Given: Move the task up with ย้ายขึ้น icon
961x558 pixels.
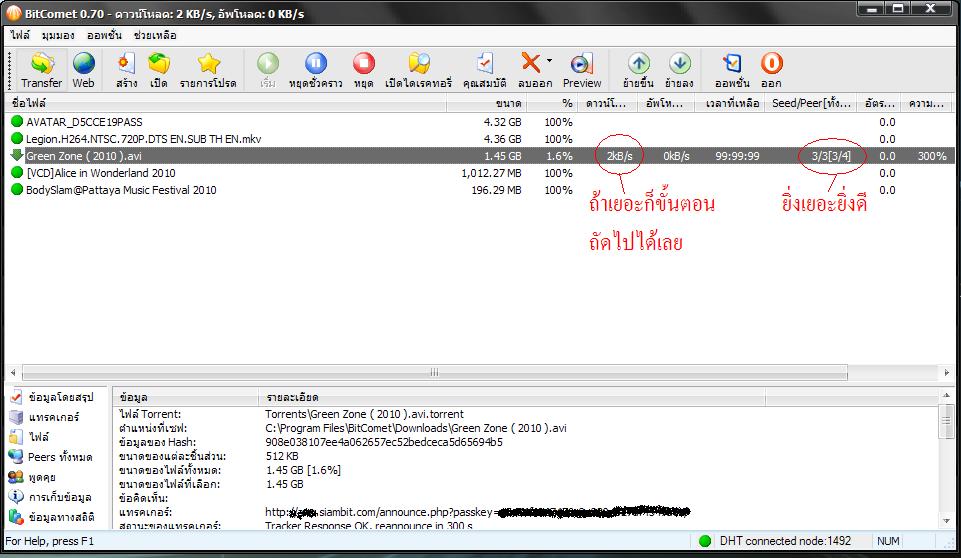Looking at the screenshot, I should [639, 63].
